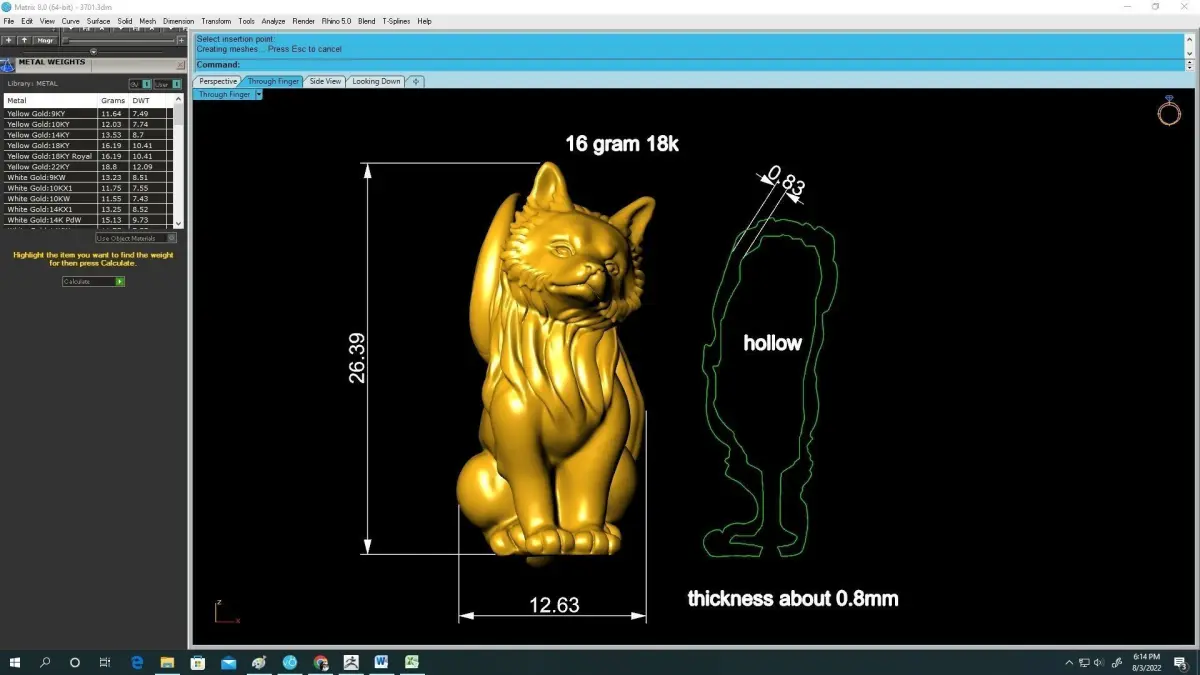Select Yellow Gold:22KY row

tap(88, 166)
